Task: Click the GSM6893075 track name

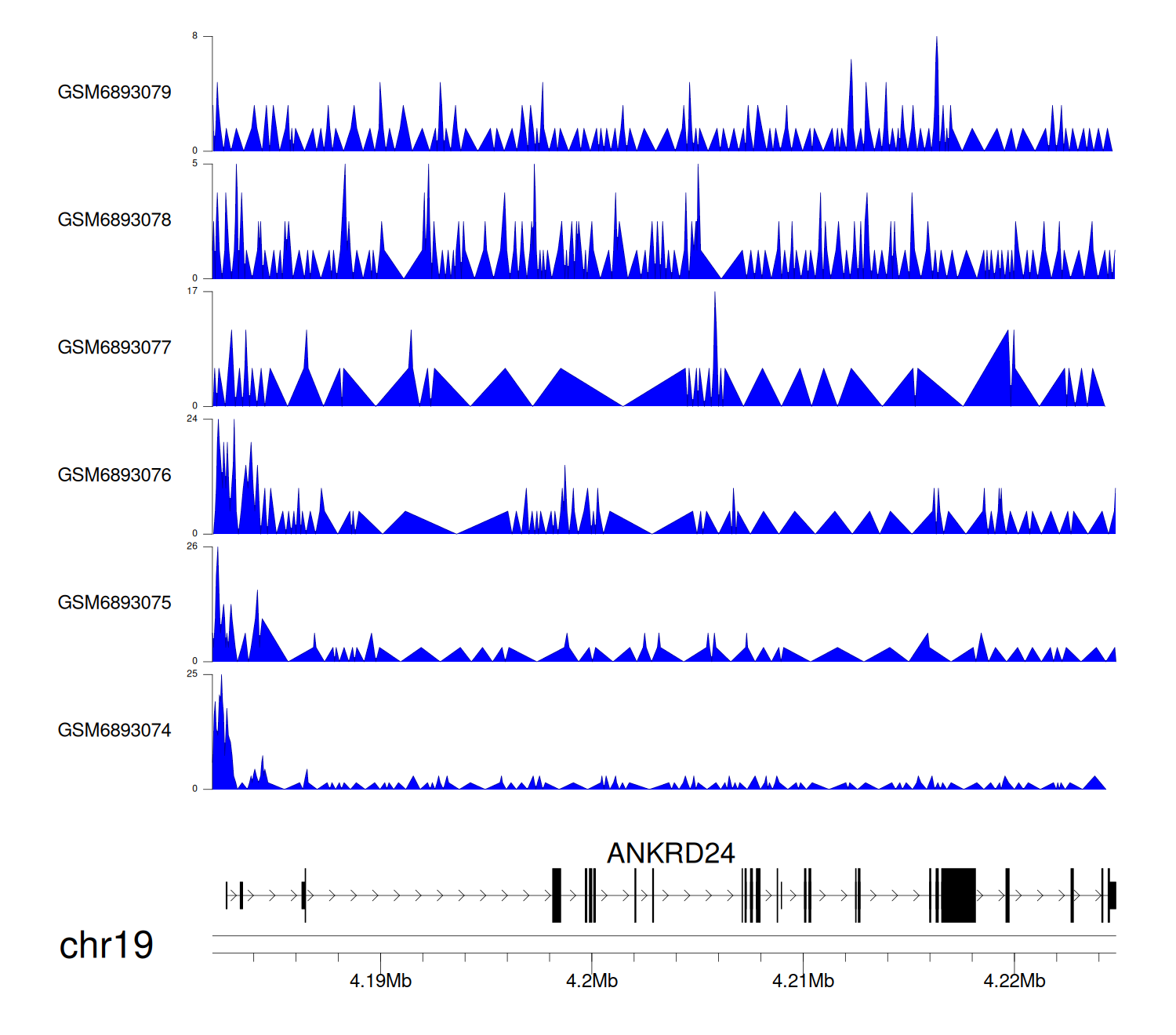Action: 114,603
